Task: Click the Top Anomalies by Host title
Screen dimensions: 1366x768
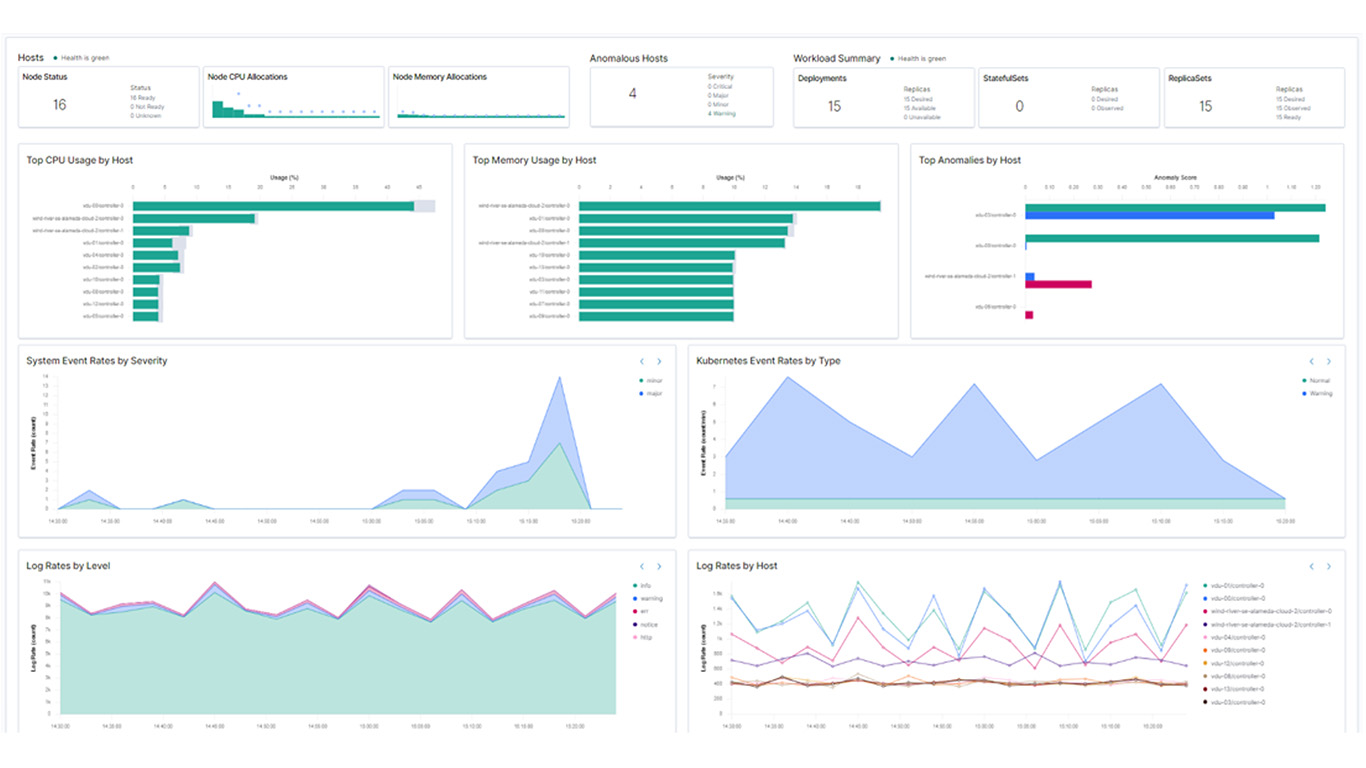Action: [970, 160]
